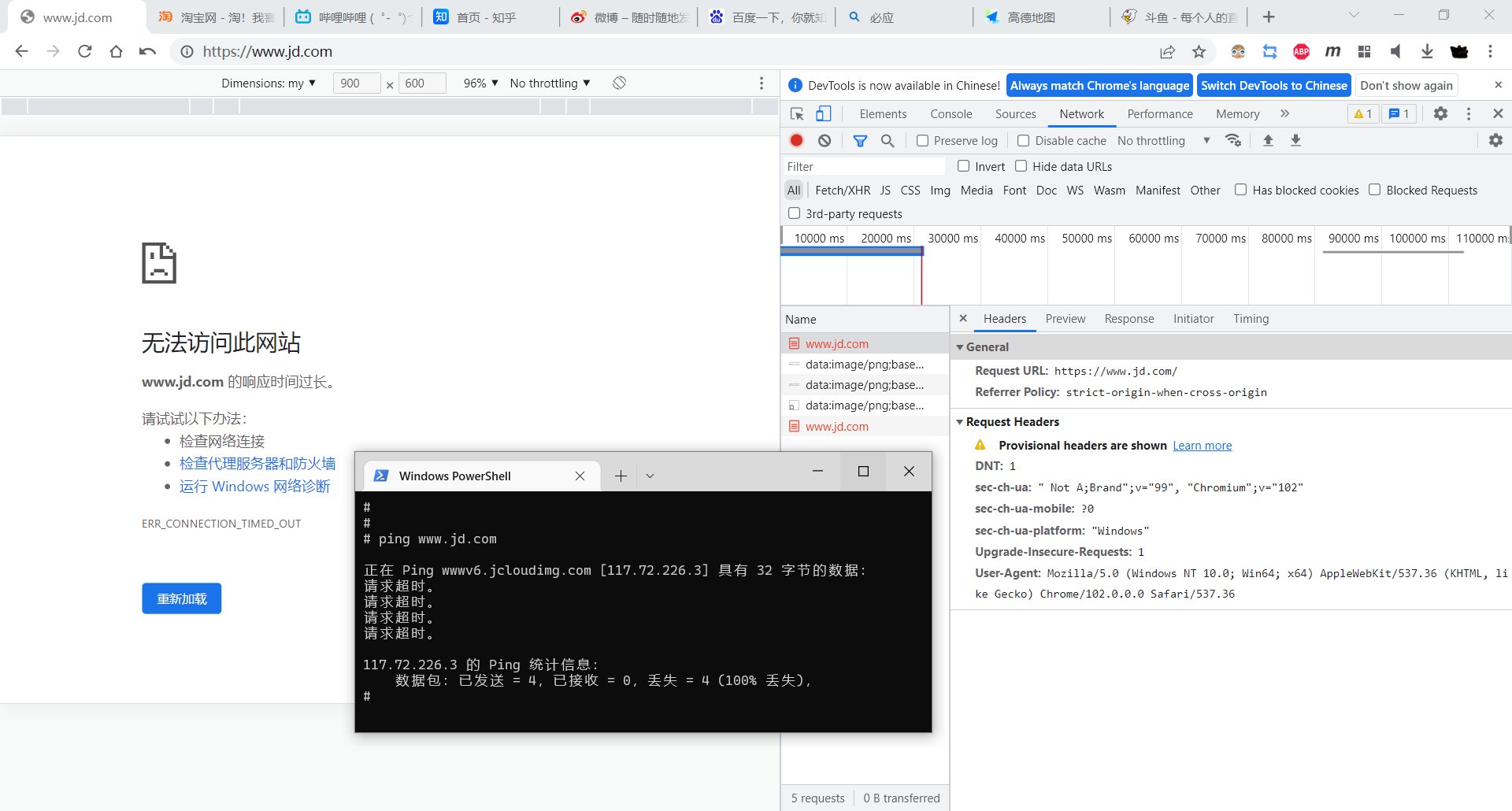1512x811 pixels.
Task: Open DevTools settings gear
Action: (x=1440, y=113)
